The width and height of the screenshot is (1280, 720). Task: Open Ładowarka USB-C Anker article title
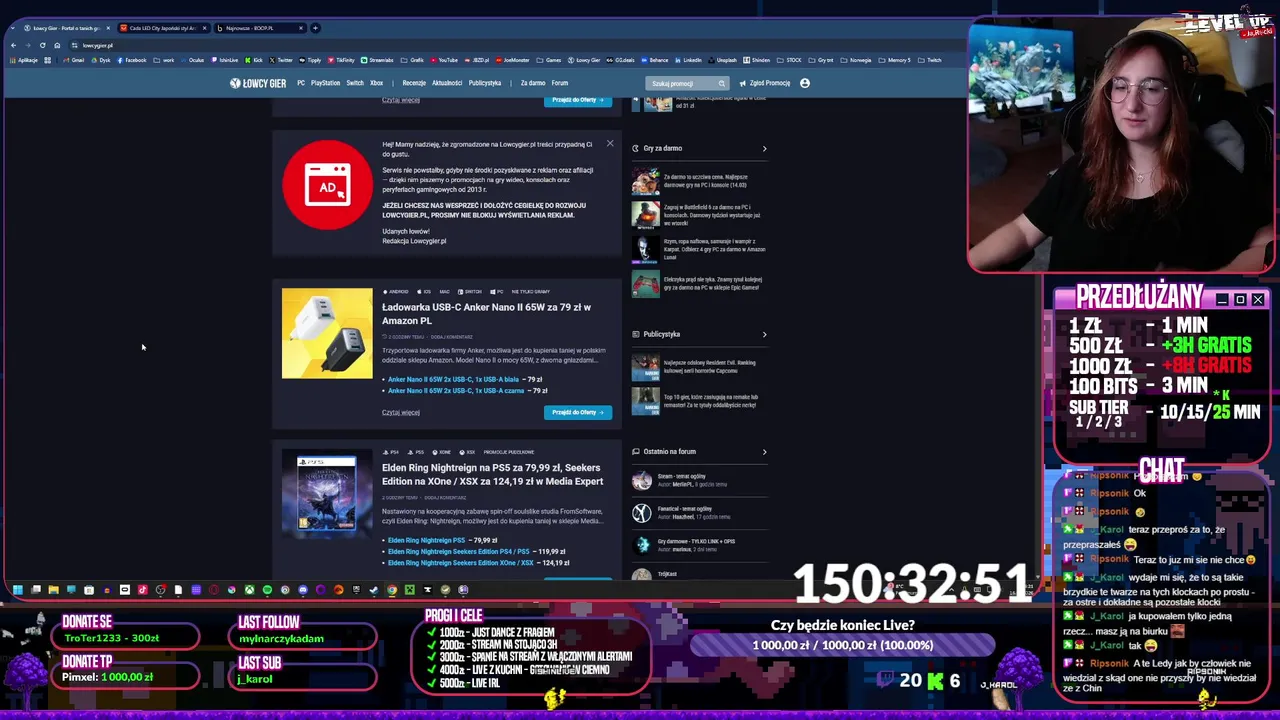click(486, 314)
